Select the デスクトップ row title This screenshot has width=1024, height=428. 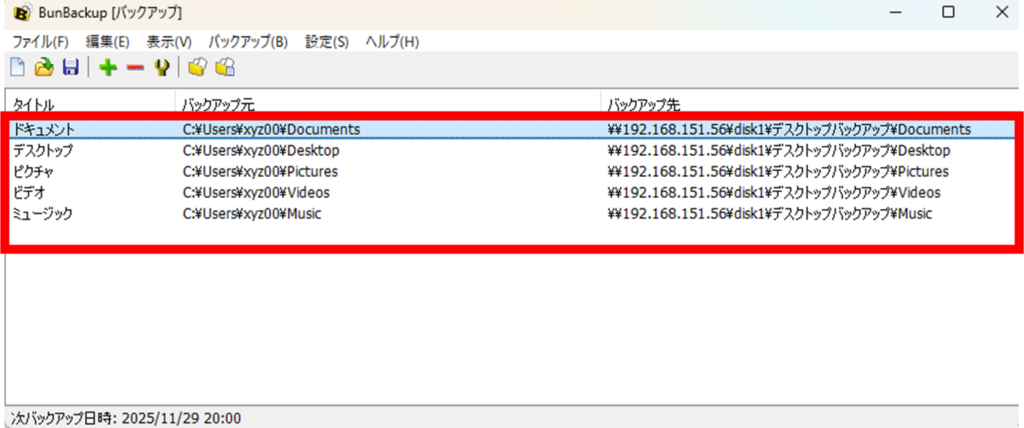(x=43, y=151)
